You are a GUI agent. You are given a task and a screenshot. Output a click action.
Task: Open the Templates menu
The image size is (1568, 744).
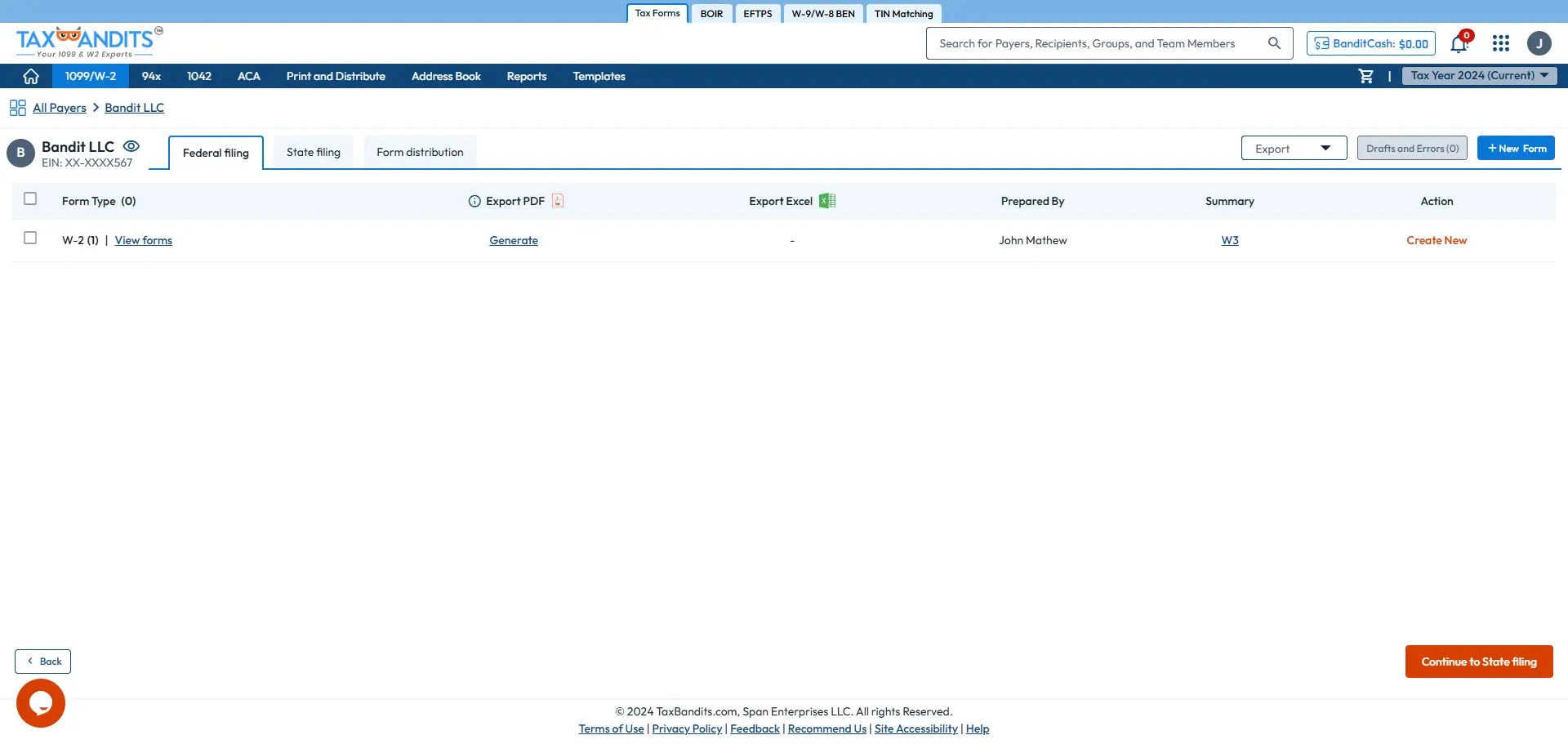pos(599,76)
